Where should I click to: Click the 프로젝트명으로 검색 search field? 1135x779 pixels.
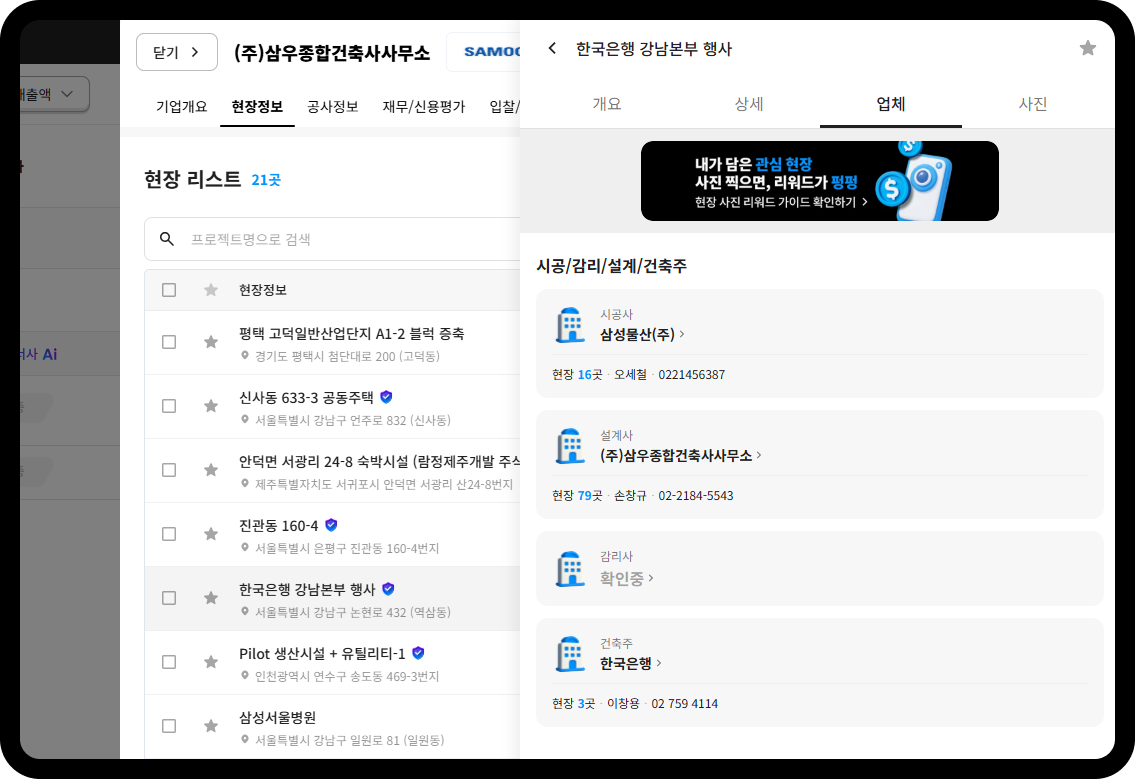coord(332,239)
